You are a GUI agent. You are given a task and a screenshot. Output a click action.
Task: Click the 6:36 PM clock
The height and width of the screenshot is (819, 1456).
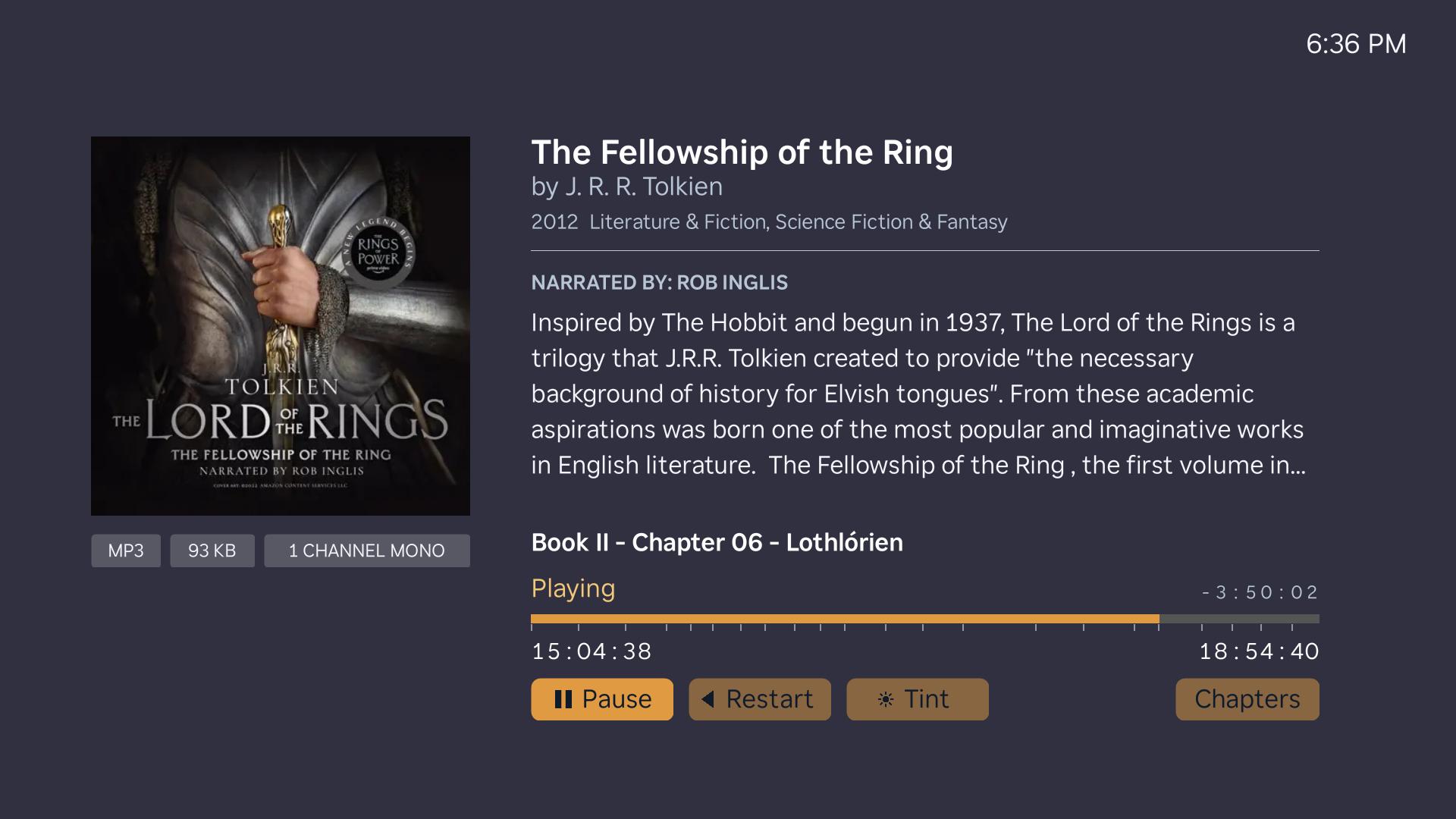point(1356,44)
